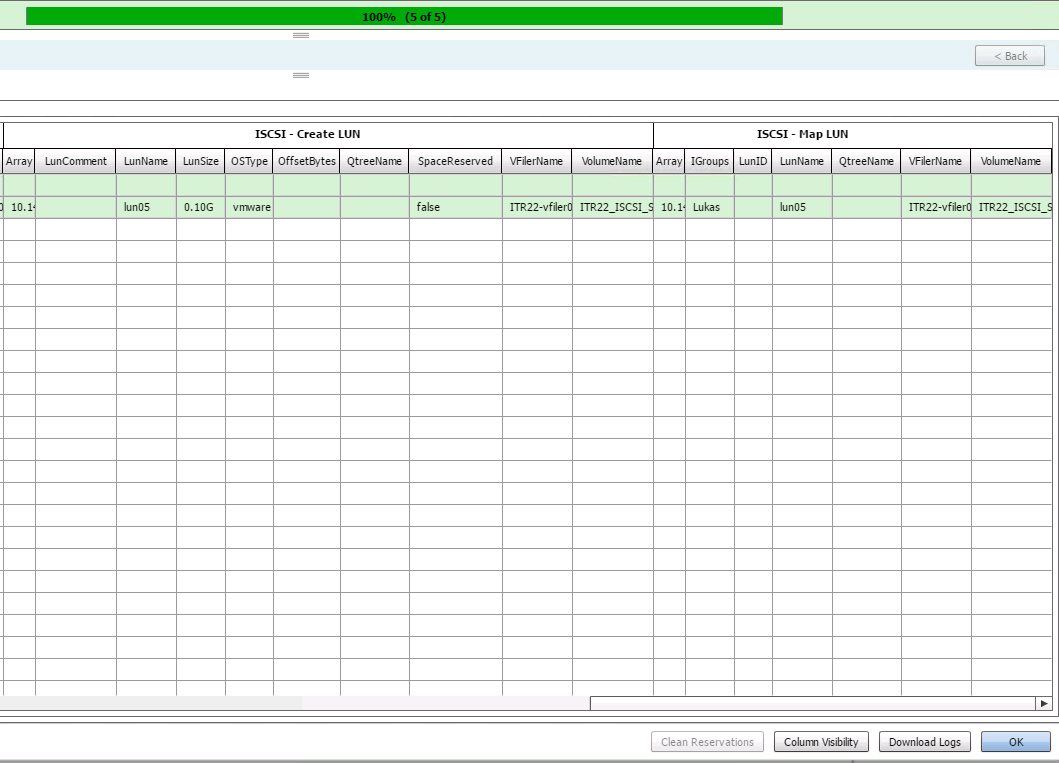1059x763 pixels.
Task: Click the Back button
Action: [x=1010, y=56]
